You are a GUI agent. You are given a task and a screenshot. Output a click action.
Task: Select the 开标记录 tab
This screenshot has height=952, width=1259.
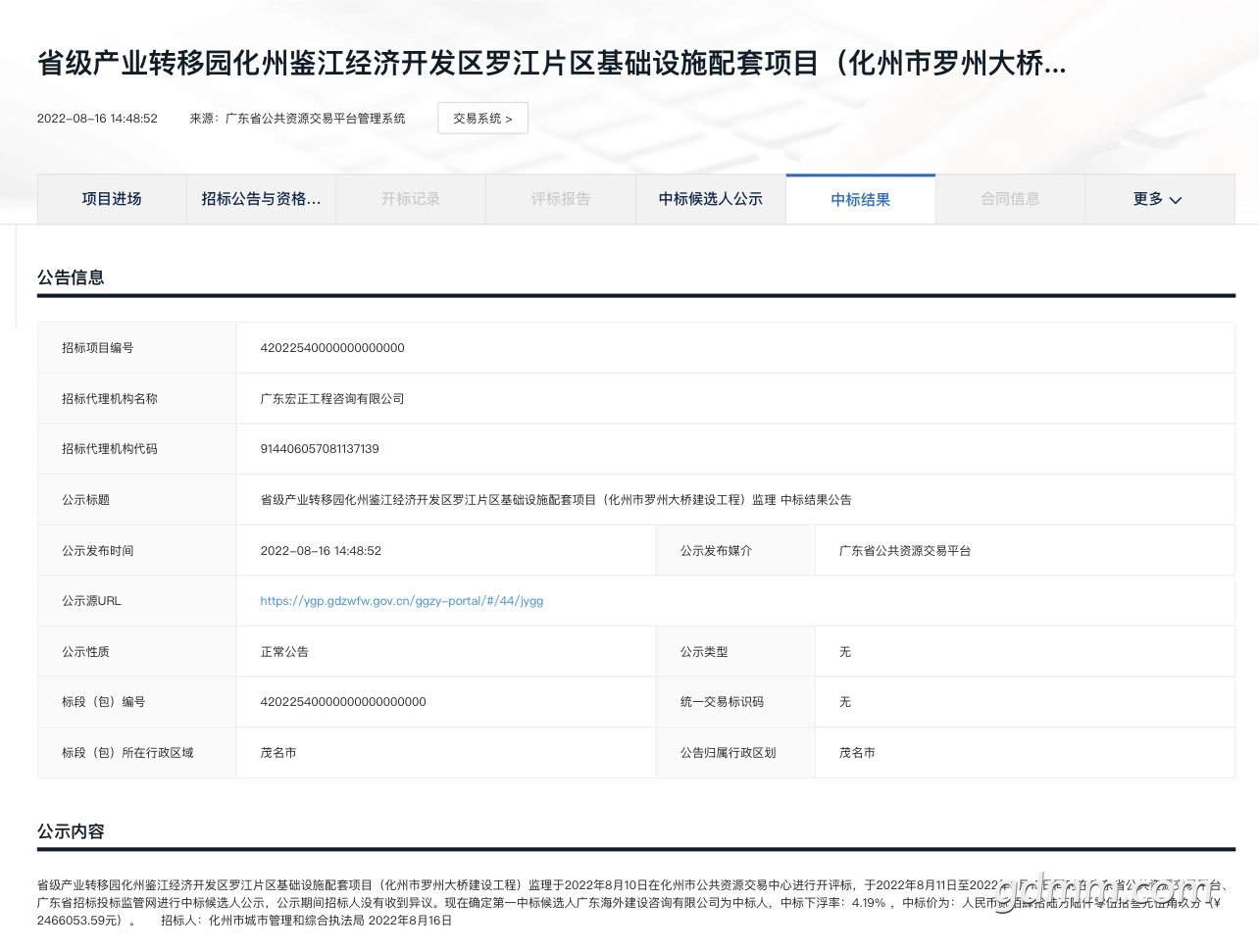[411, 199]
